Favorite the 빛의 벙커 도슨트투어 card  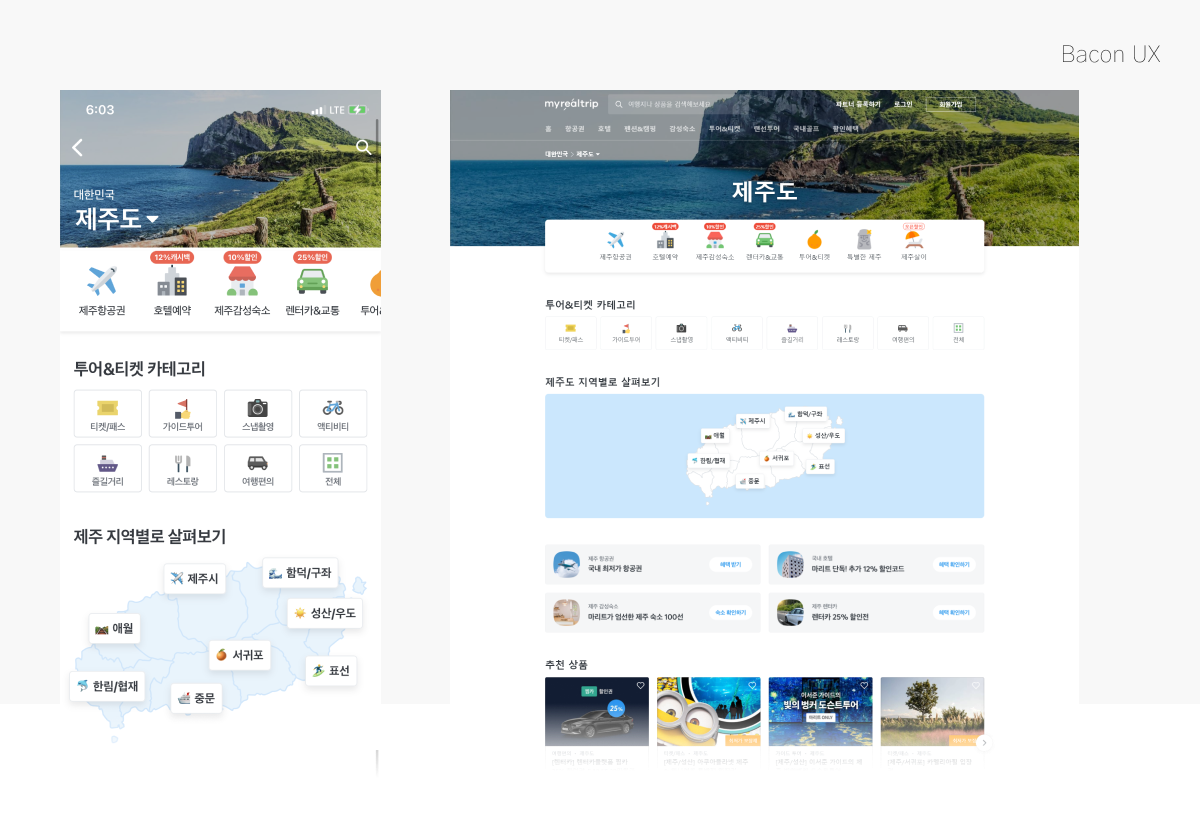[x=864, y=686]
